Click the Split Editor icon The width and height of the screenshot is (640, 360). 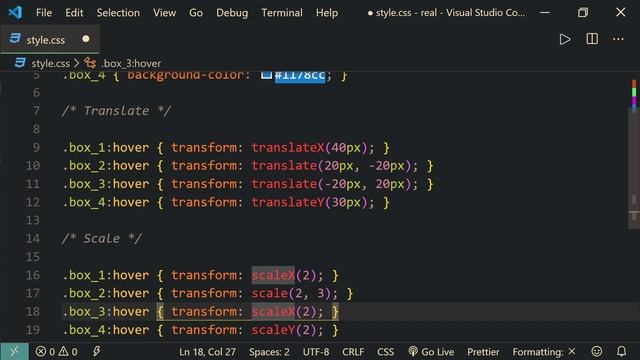click(592, 39)
